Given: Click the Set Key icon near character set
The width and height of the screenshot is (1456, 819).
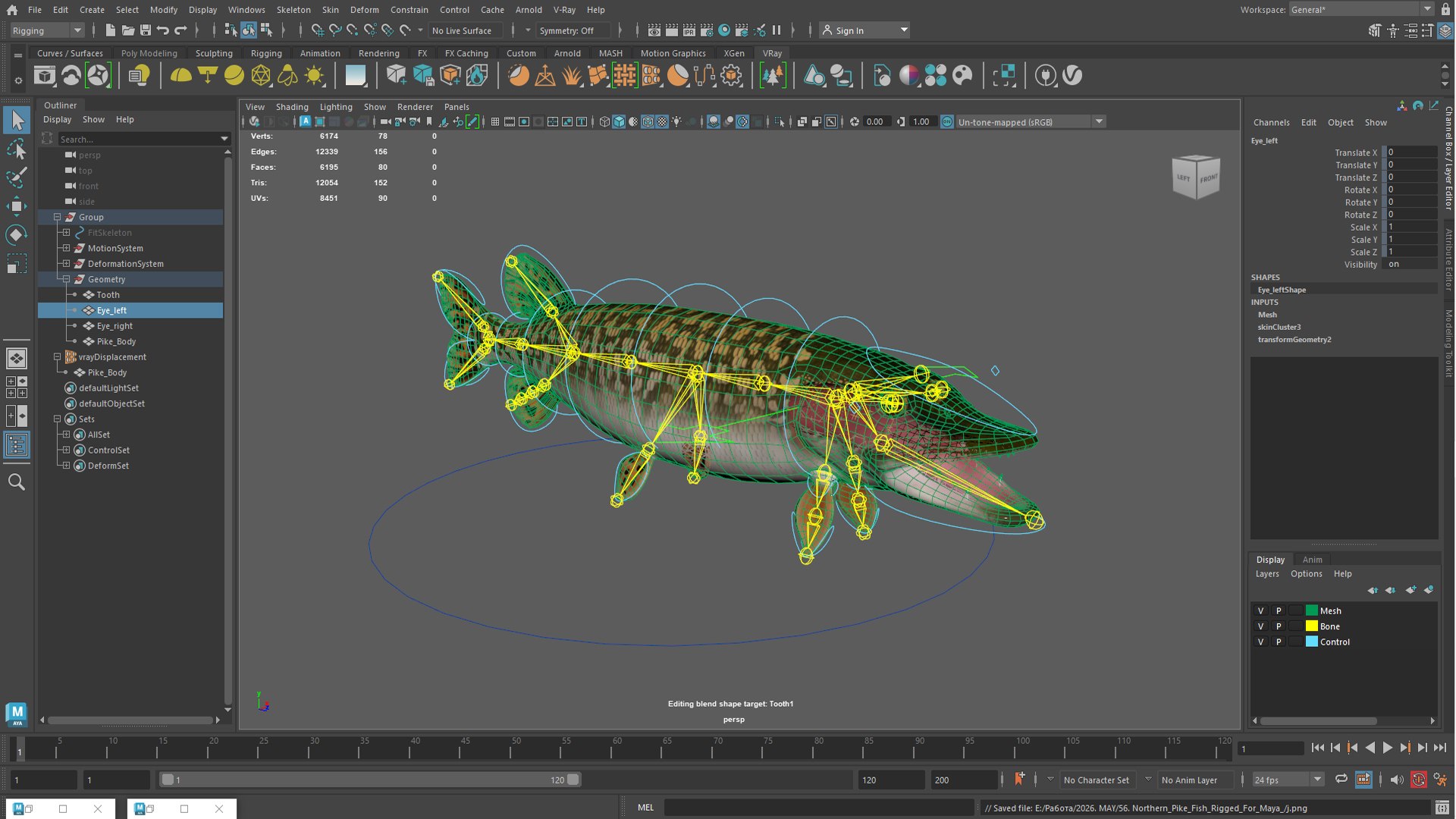Looking at the screenshot, I should click(x=1019, y=779).
